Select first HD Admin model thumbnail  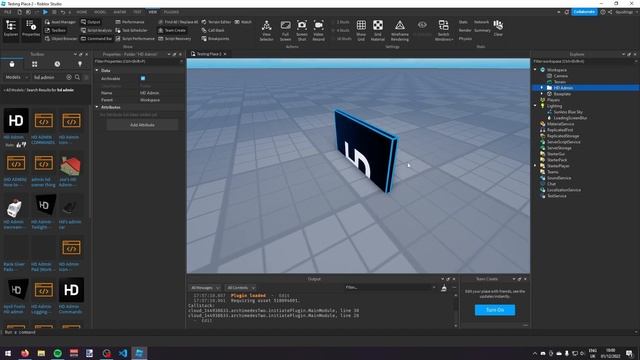16,121
